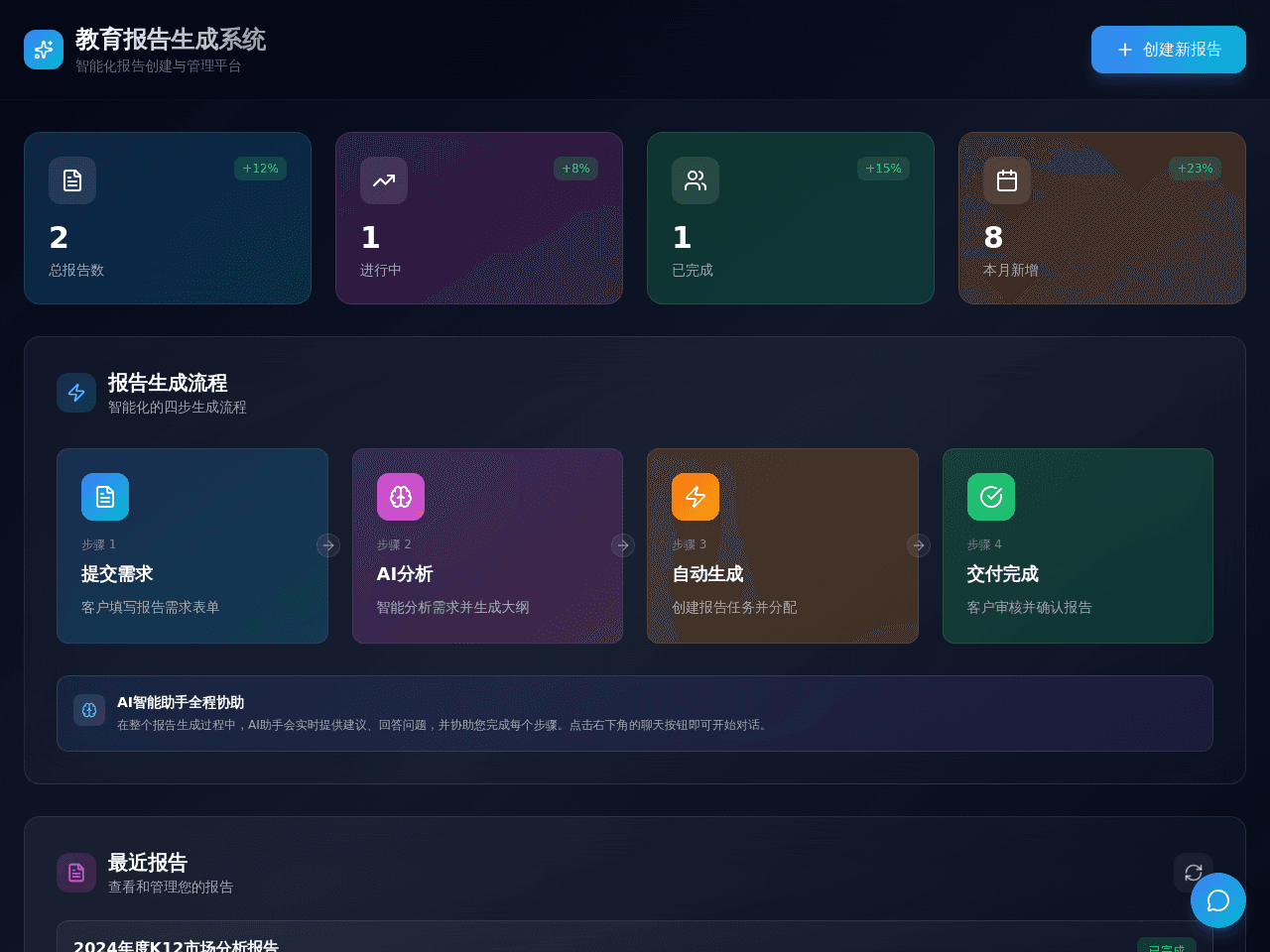1270x952 pixels.
Task: Click the 教育报告生成系统 title
Action: [x=171, y=40]
